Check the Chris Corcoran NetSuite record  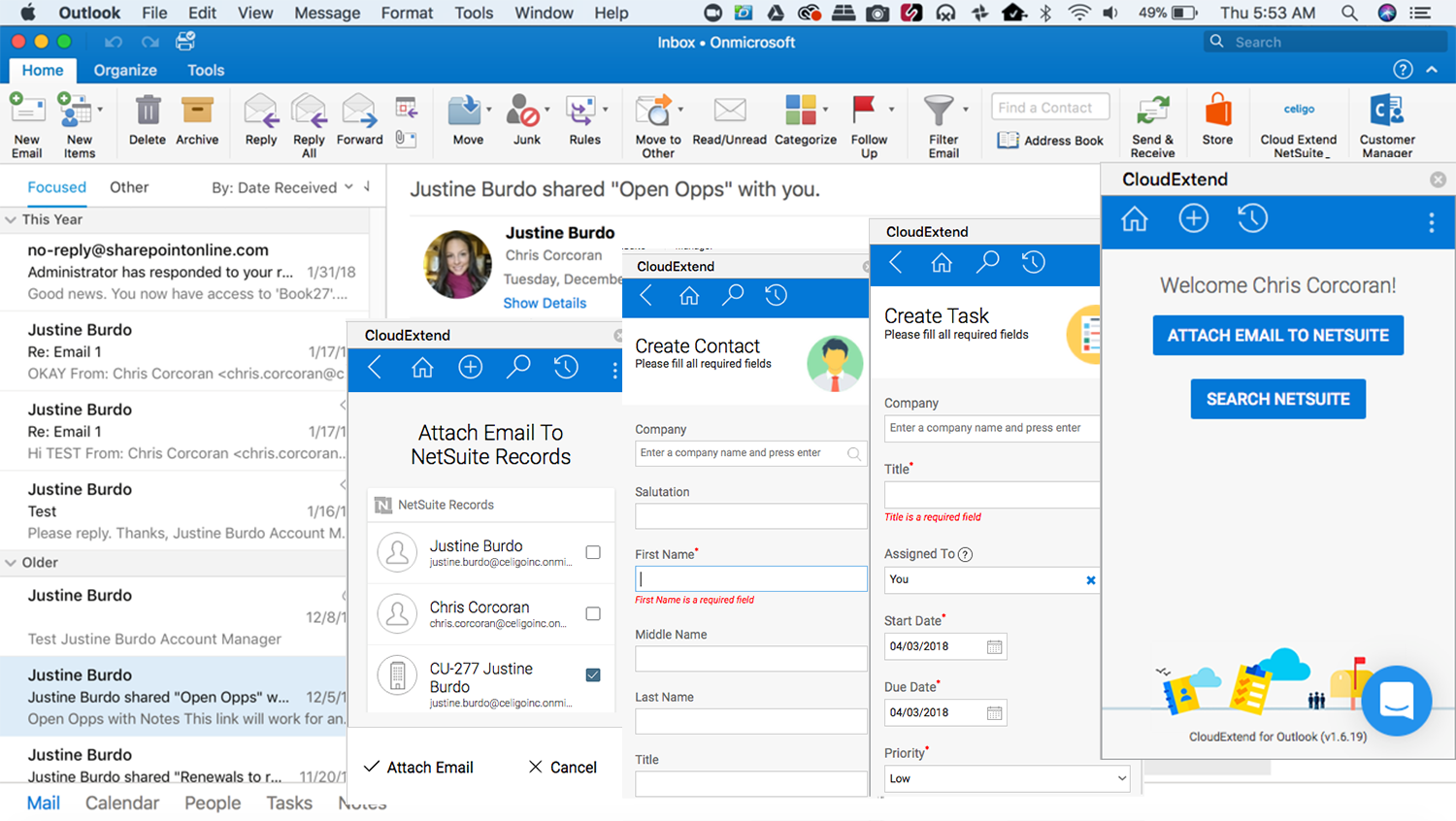[593, 613]
